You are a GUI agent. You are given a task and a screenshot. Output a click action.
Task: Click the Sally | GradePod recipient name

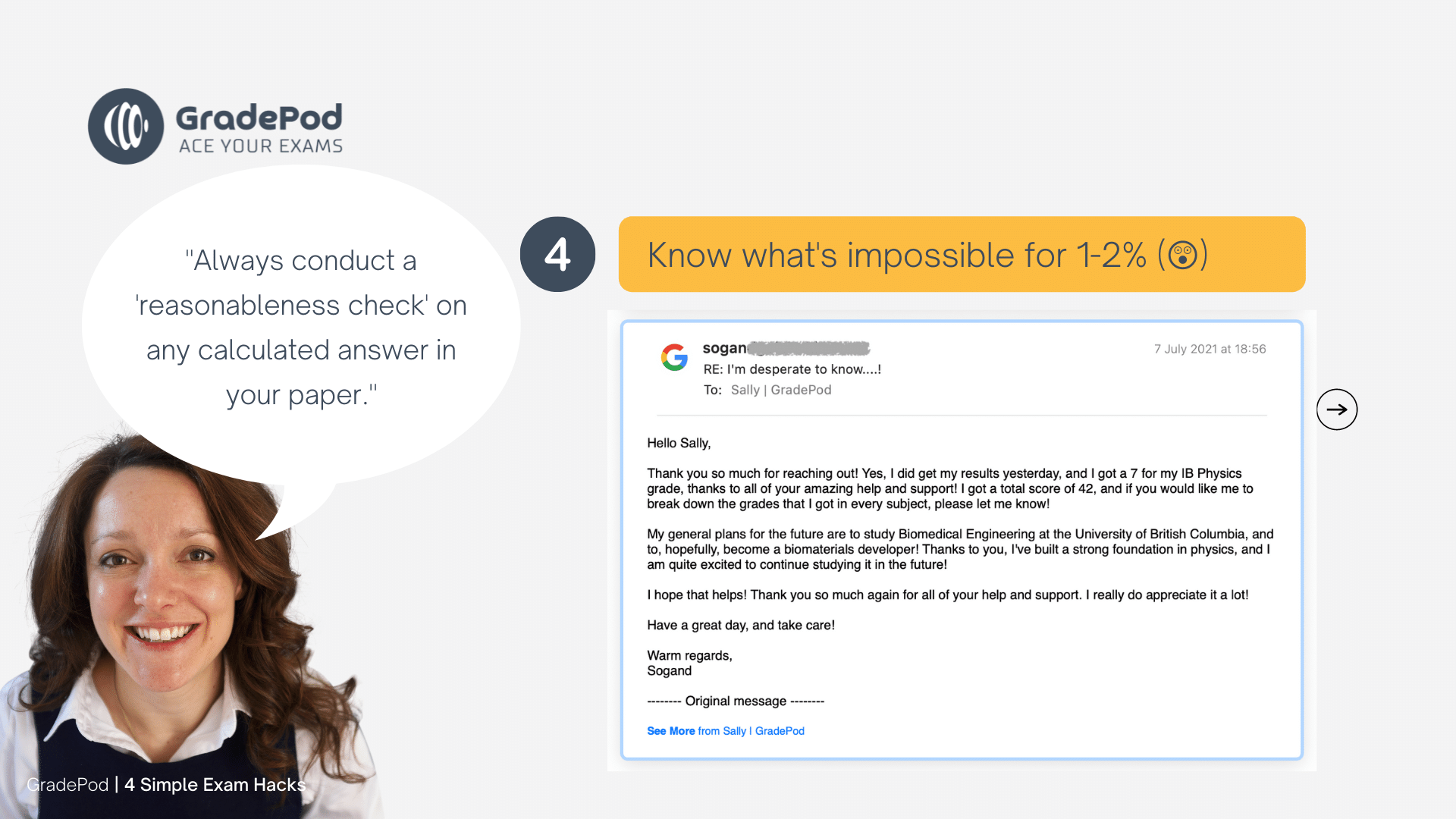(781, 390)
